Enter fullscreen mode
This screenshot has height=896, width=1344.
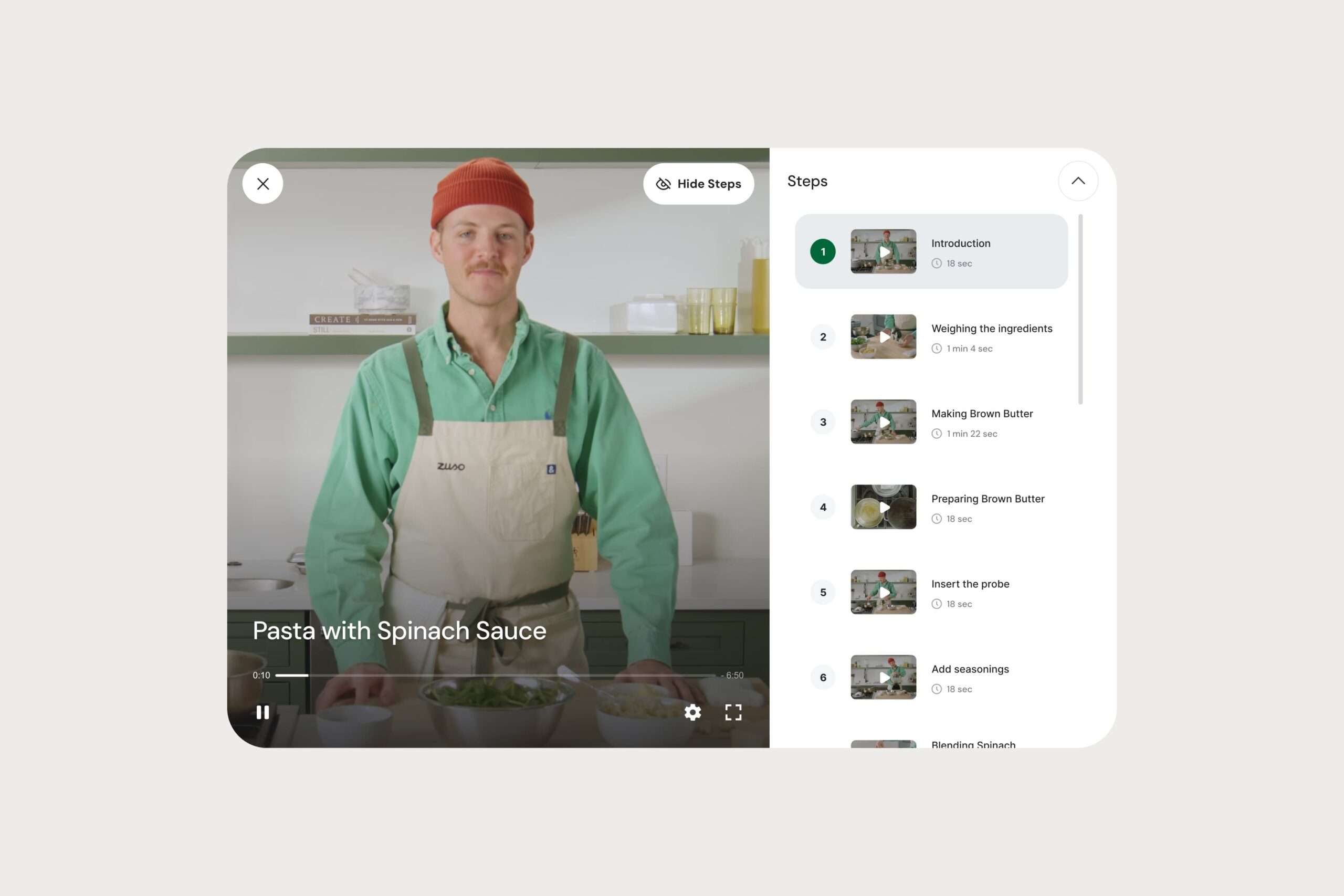[733, 712]
